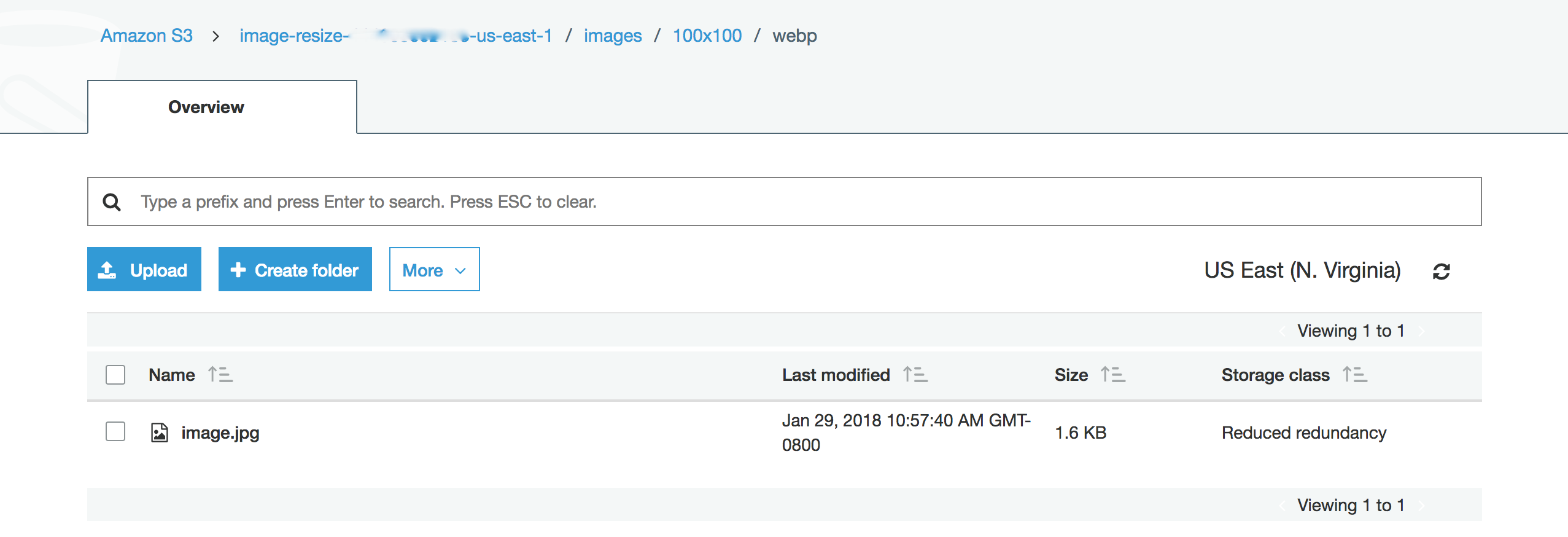Open the Amazon S3 breadcrumb link
1568x537 pixels.
point(147,36)
